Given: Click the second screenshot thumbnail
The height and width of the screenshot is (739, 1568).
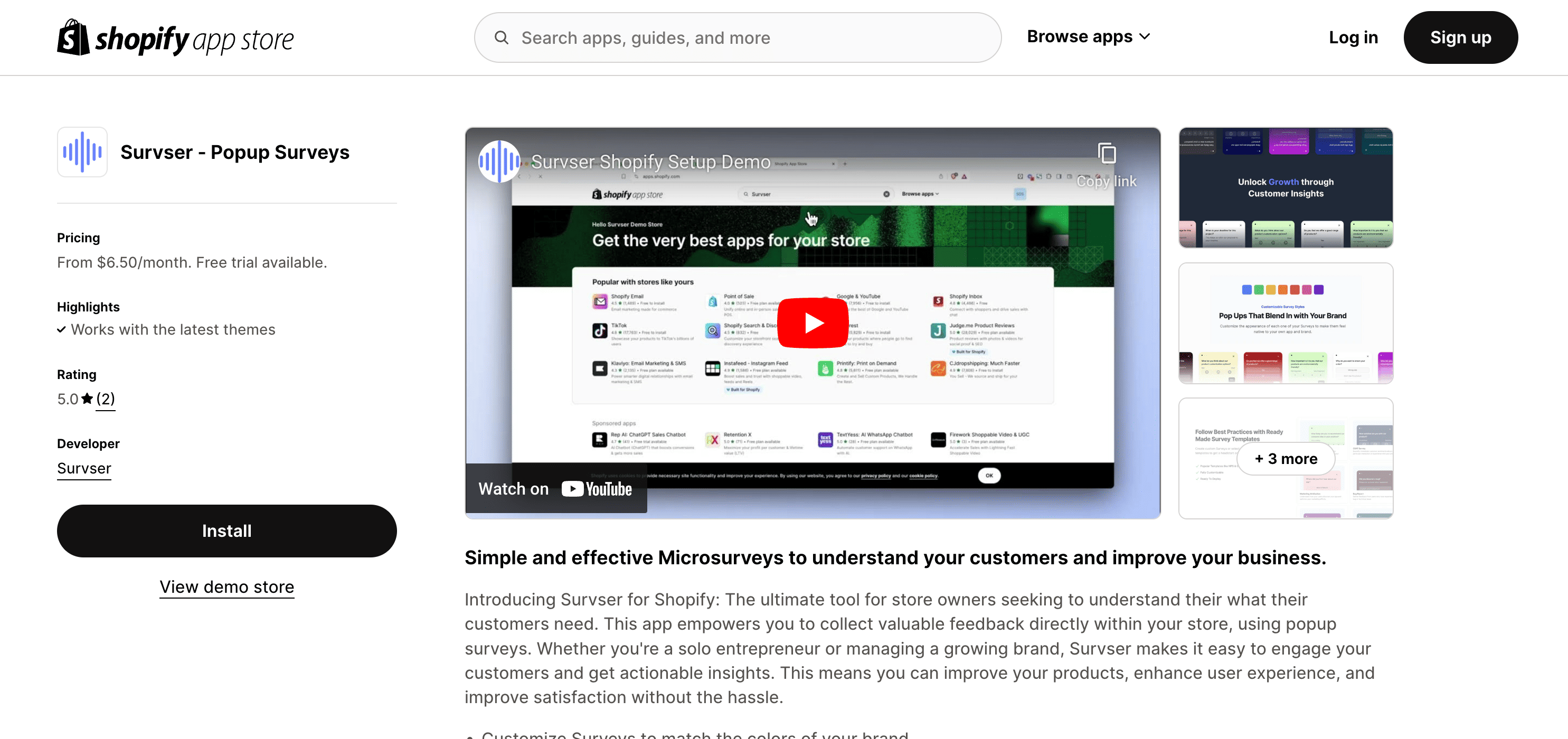Looking at the screenshot, I should pos(1286,322).
